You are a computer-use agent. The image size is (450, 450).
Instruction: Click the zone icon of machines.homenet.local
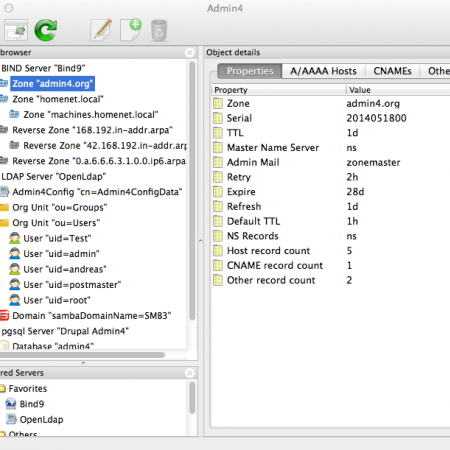(14, 114)
